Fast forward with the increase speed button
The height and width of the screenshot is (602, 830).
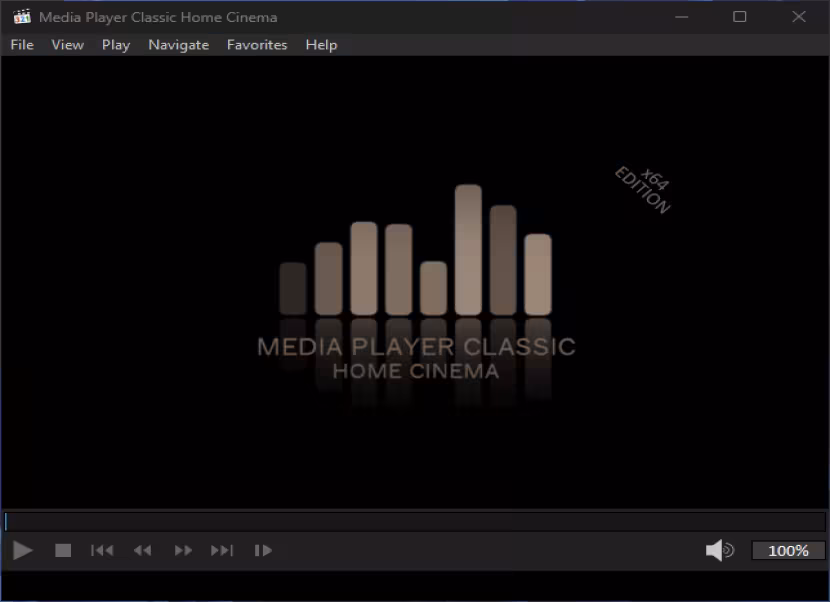[183, 551]
